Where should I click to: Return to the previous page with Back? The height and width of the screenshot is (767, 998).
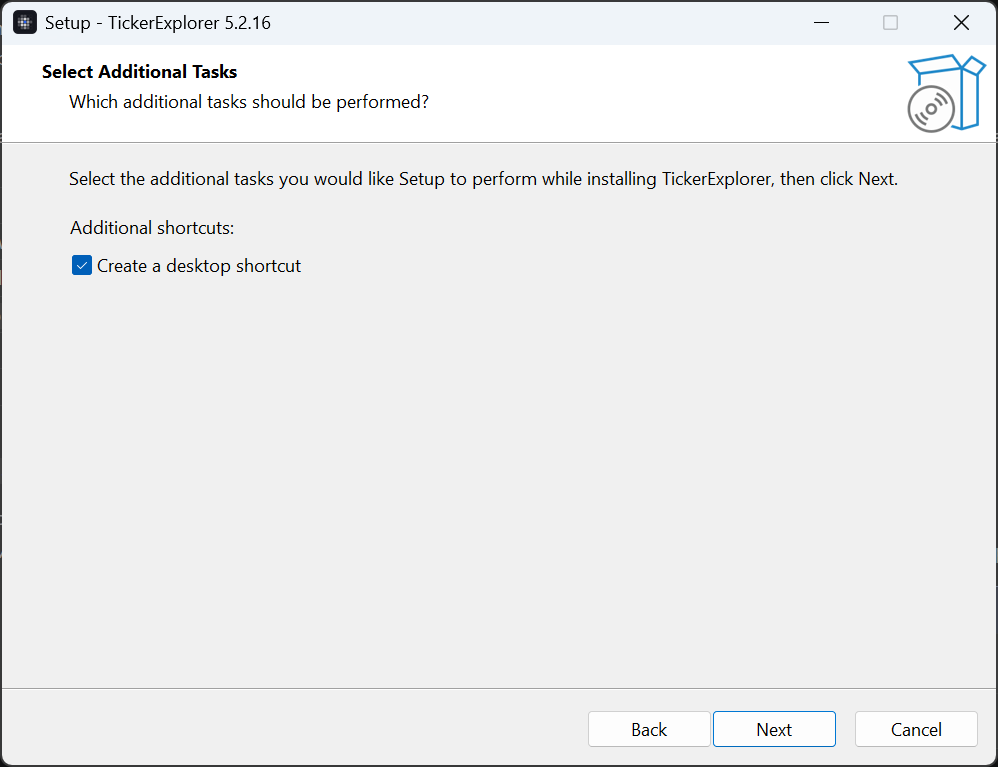[649, 729]
